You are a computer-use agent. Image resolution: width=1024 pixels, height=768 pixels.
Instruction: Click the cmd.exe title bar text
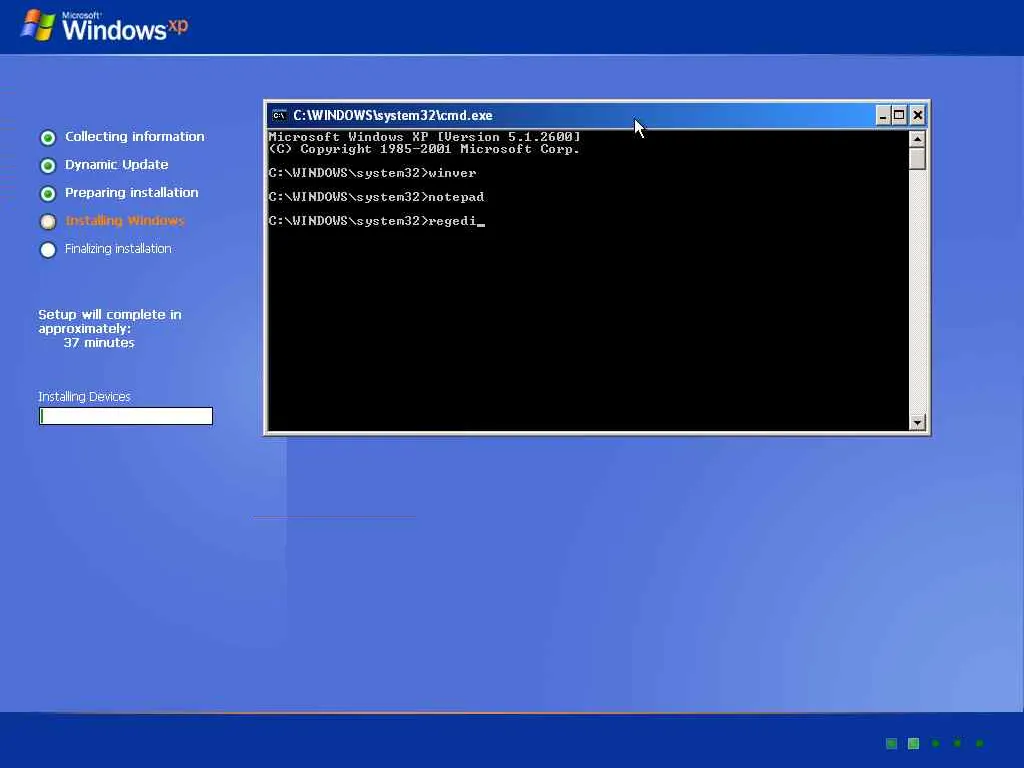click(x=392, y=116)
